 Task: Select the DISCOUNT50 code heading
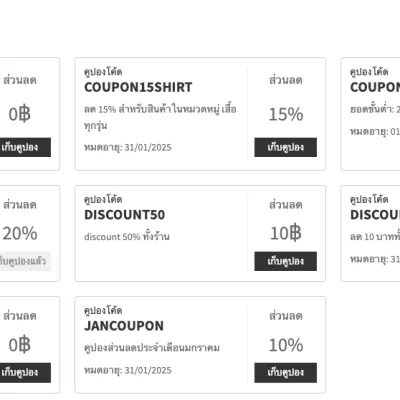click(x=124, y=215)
